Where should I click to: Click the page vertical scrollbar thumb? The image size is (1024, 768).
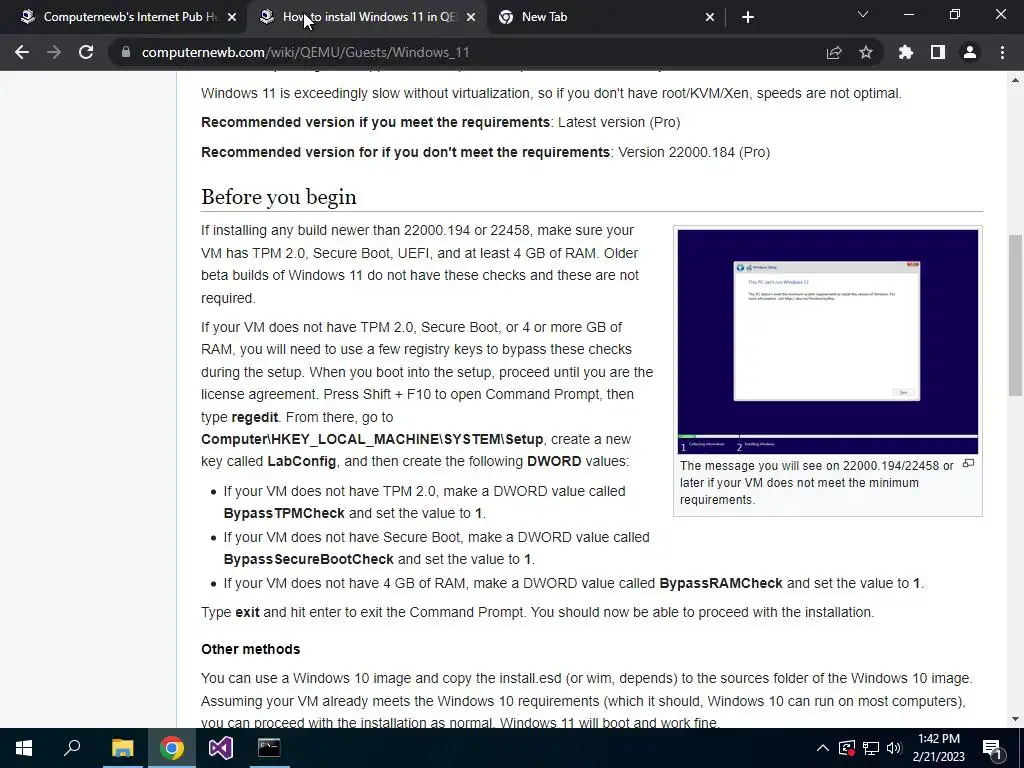click(1015, 315)
